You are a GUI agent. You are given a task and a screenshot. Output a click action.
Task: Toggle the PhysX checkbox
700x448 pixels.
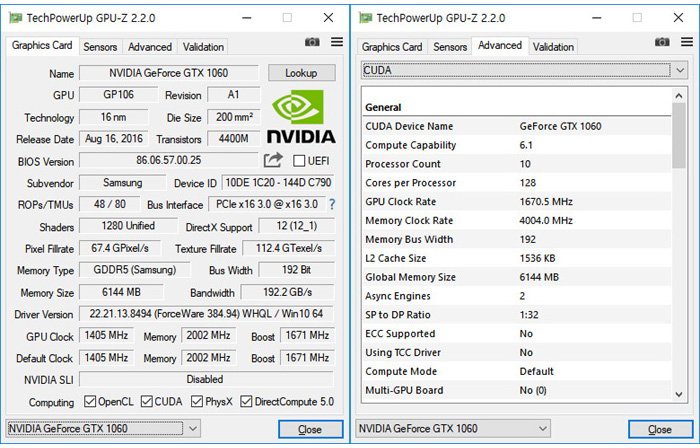pyautogui.click(x=197, y=401)
